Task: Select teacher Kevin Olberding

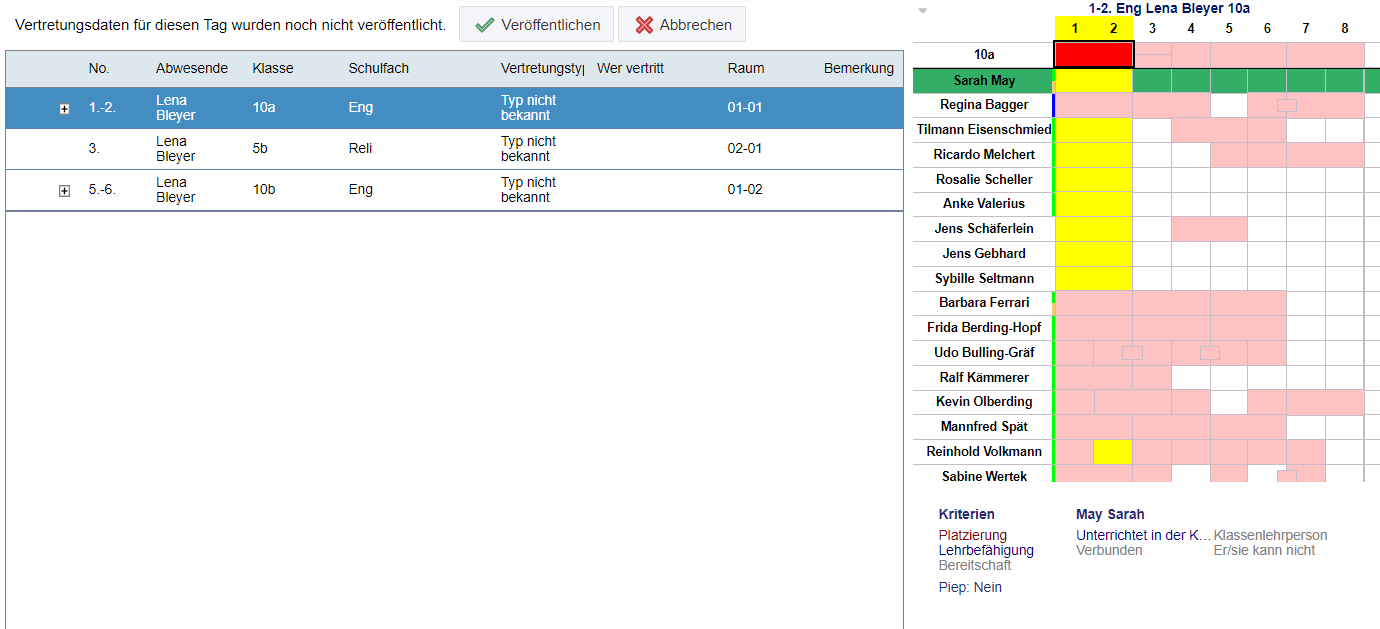Action: click(984, 401)
